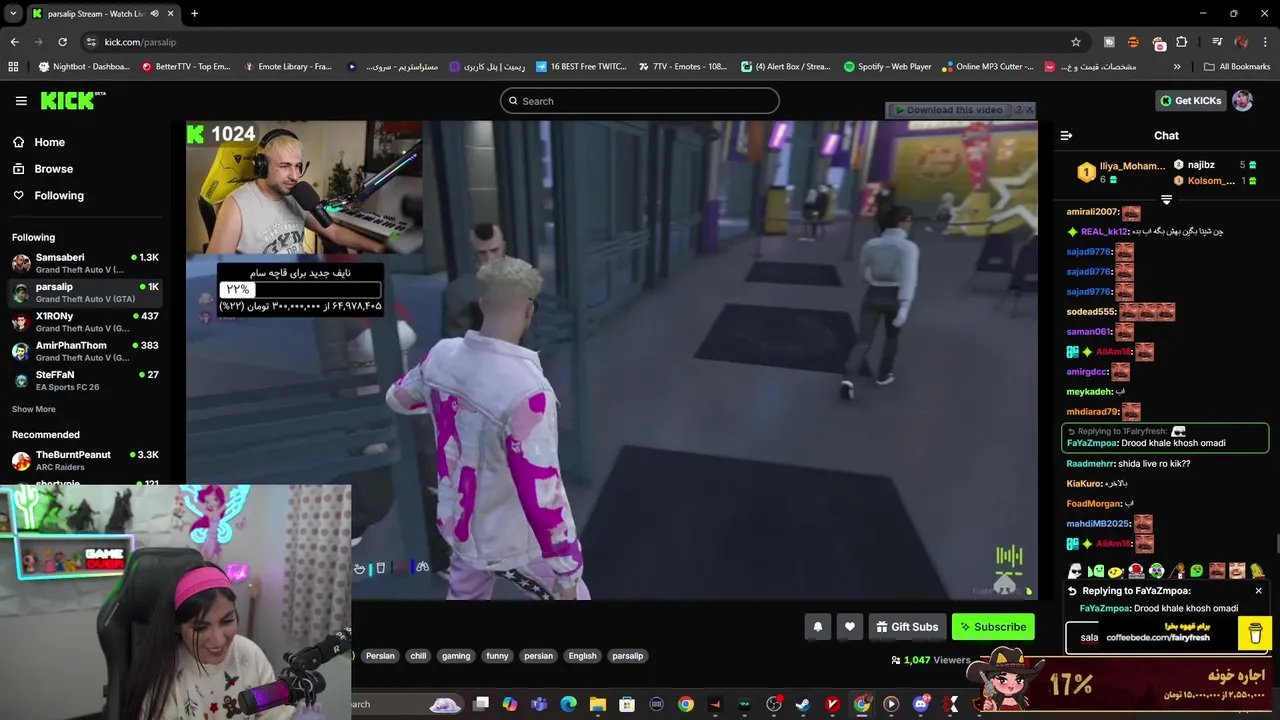The width and height of the screenshot is (1280, 720).
Task: Open AmirPhanThom channel in Following list
Action: tap(86, 351)
